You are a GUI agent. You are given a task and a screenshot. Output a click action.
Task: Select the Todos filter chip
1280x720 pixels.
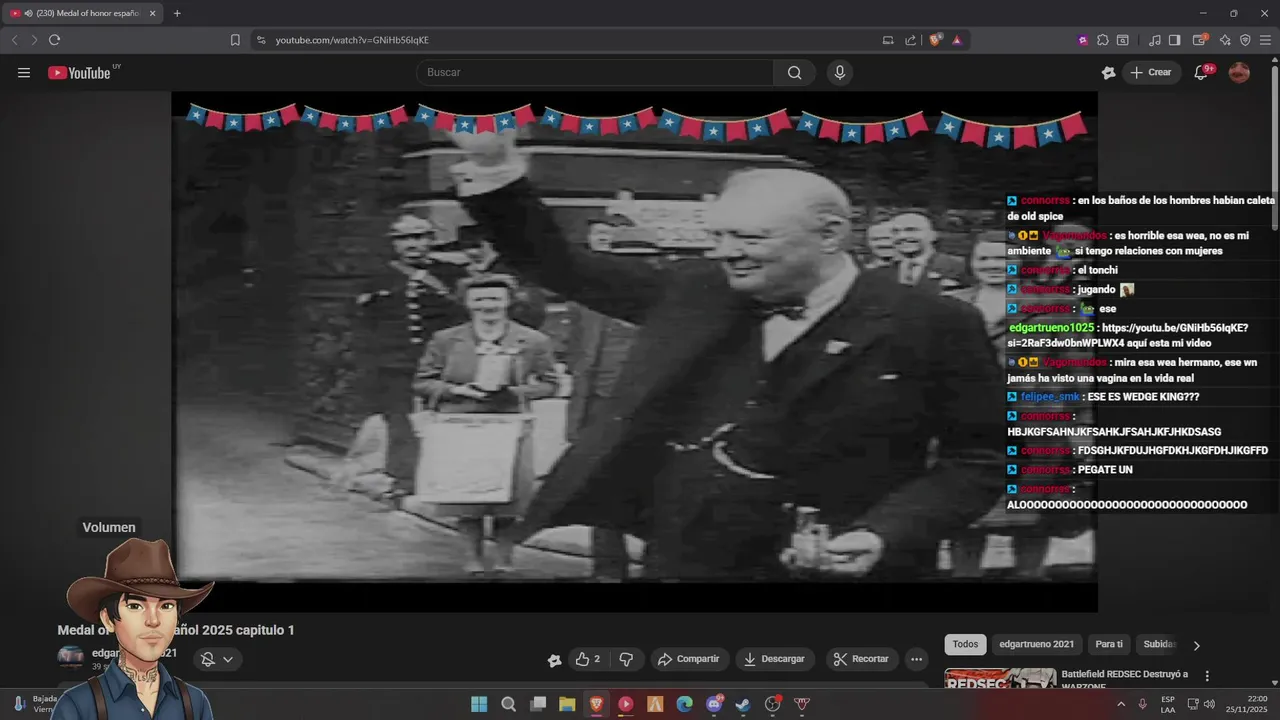[965, 645]
